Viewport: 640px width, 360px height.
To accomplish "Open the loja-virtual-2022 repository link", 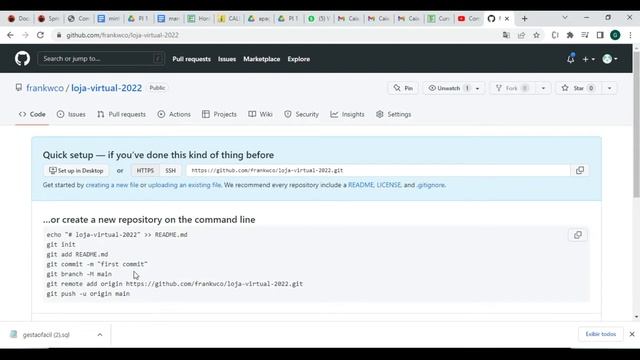I will [107, 88].
